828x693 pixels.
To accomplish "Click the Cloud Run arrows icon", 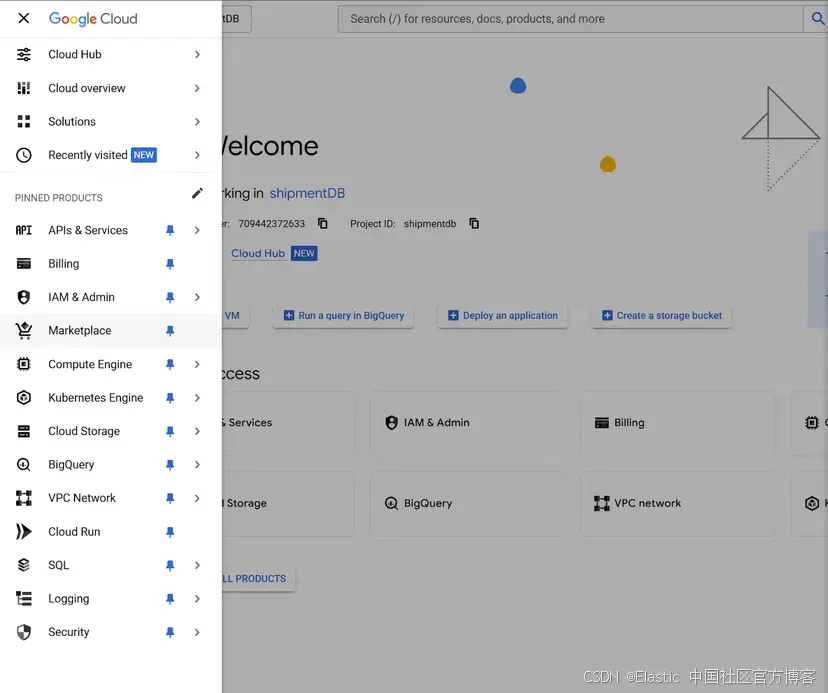I will coord(24,531).
